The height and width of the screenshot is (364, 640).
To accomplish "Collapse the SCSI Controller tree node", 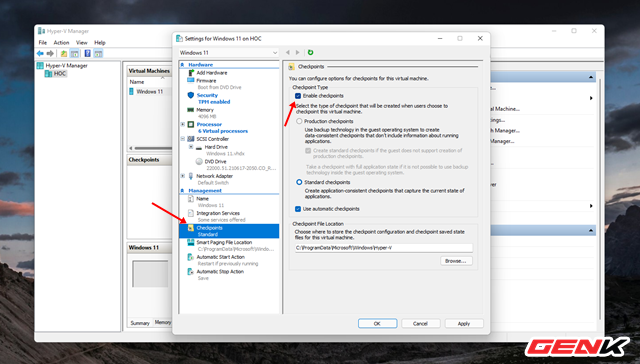I will (182, 139).
